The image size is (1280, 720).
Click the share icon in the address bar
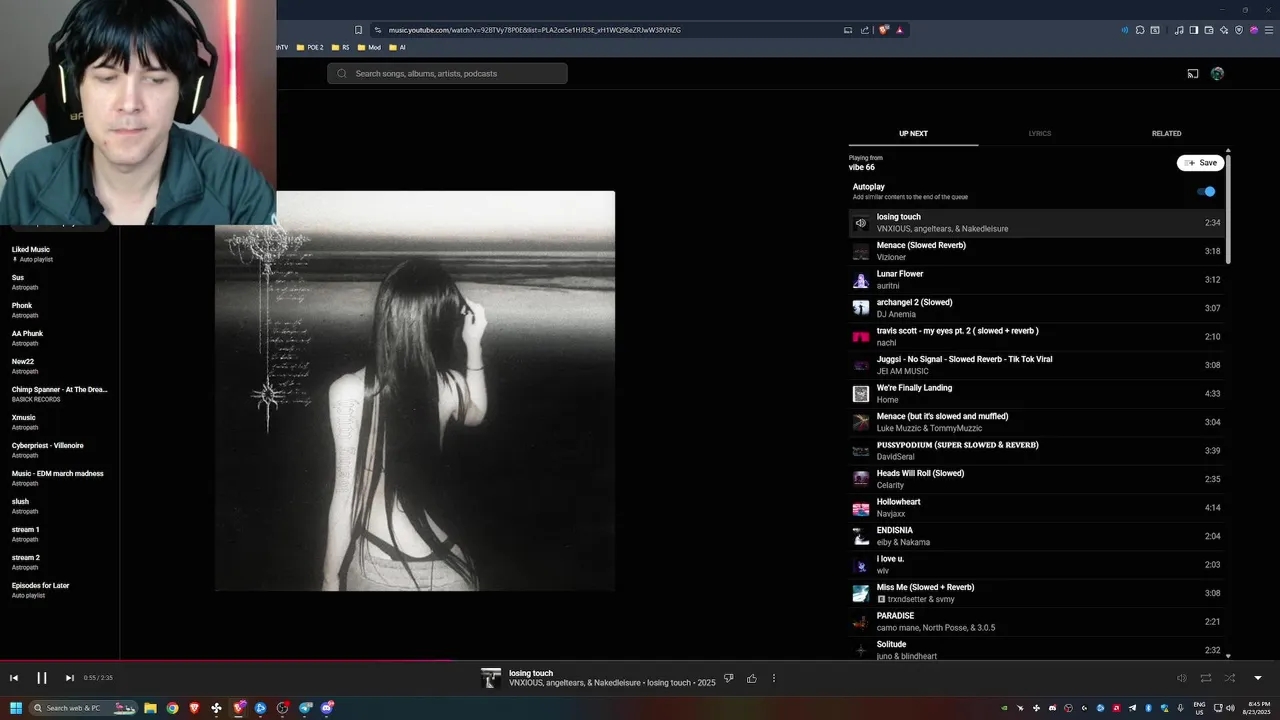[x=865, y=30]
